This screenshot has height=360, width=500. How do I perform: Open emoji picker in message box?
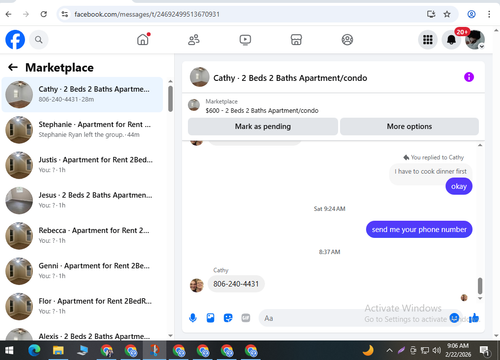(x=454, y=318)
